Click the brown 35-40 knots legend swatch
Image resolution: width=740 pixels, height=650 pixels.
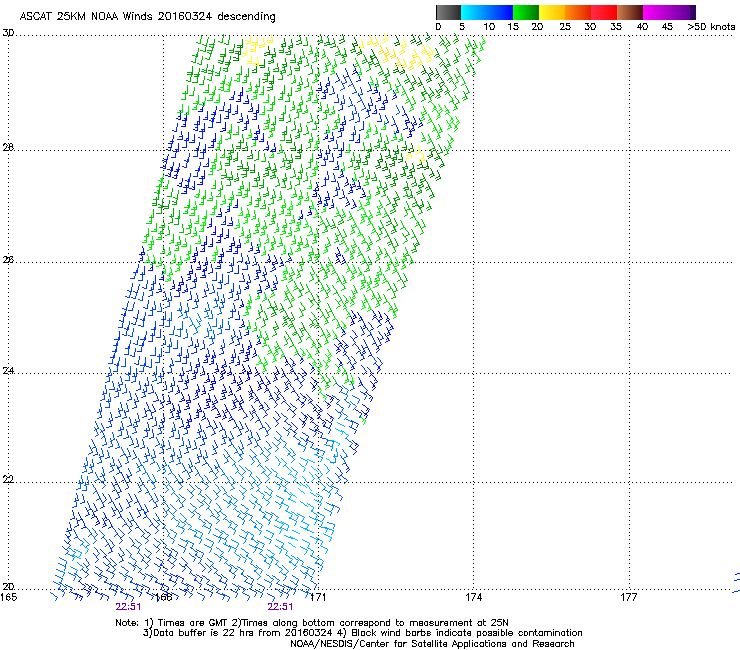[630, 12]
